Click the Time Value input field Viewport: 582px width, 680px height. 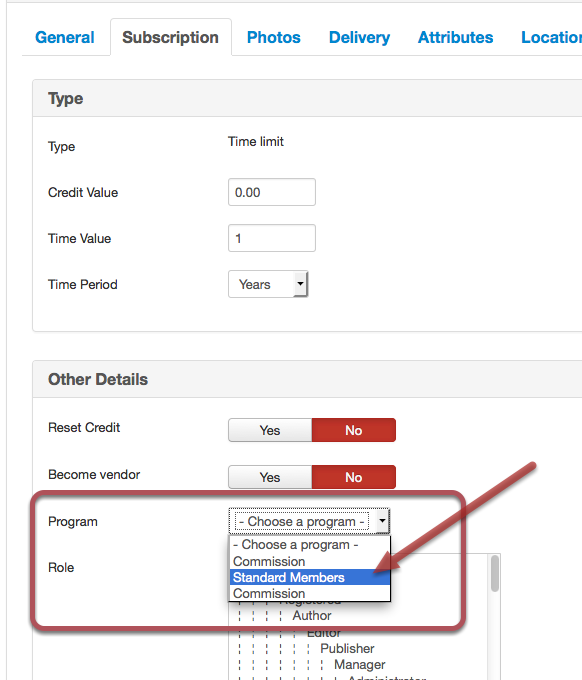coord(272,238)
